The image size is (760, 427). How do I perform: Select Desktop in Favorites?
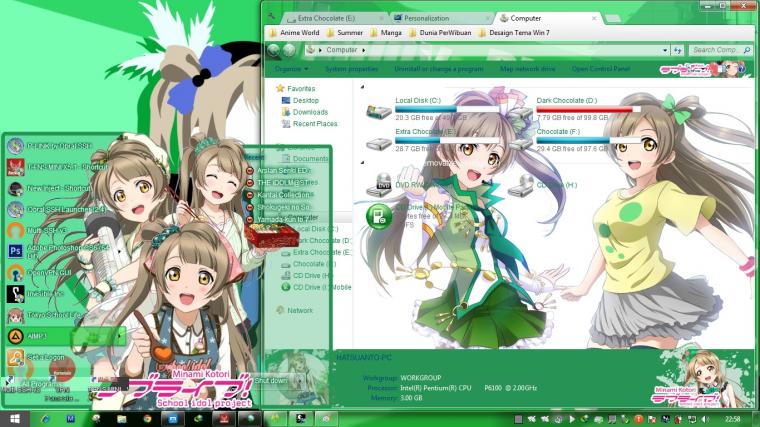tap(305, 100)
